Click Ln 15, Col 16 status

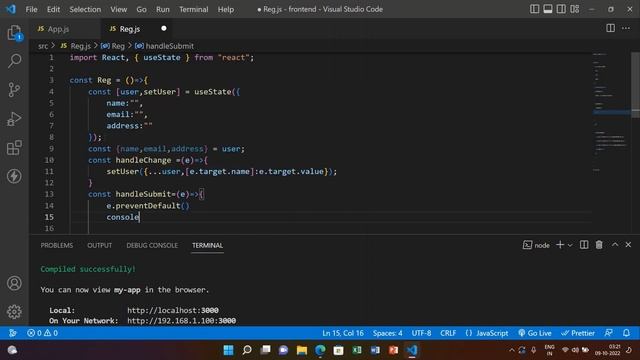pos(343,333)
